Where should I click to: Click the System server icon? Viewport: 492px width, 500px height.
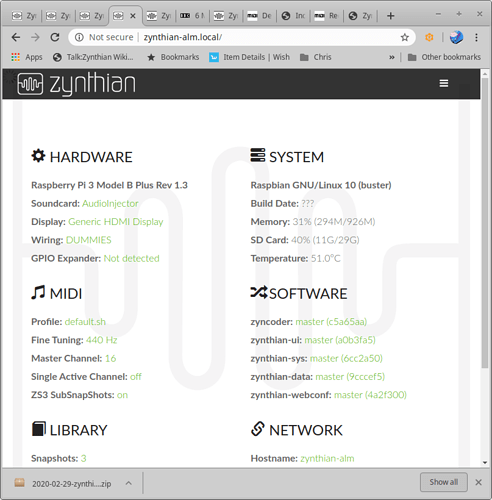point(258,155)
